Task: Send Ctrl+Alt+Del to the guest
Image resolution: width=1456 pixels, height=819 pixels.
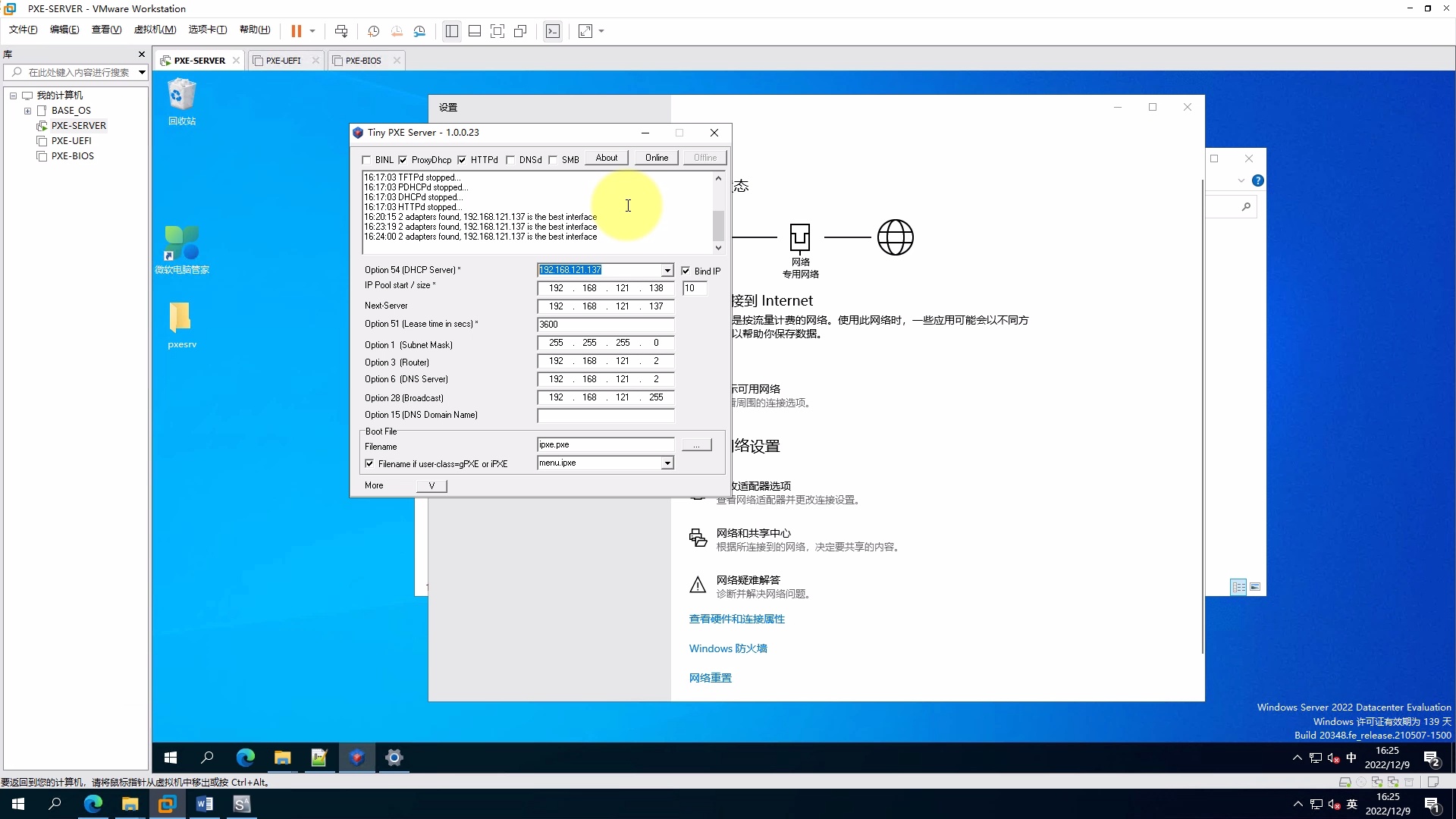Action: 341,31
